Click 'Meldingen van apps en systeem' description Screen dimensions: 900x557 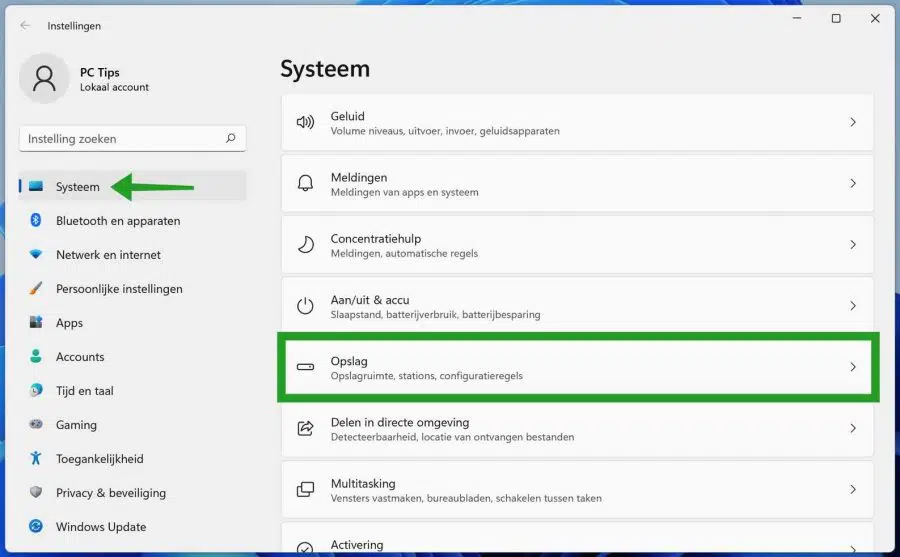(404, 192)
